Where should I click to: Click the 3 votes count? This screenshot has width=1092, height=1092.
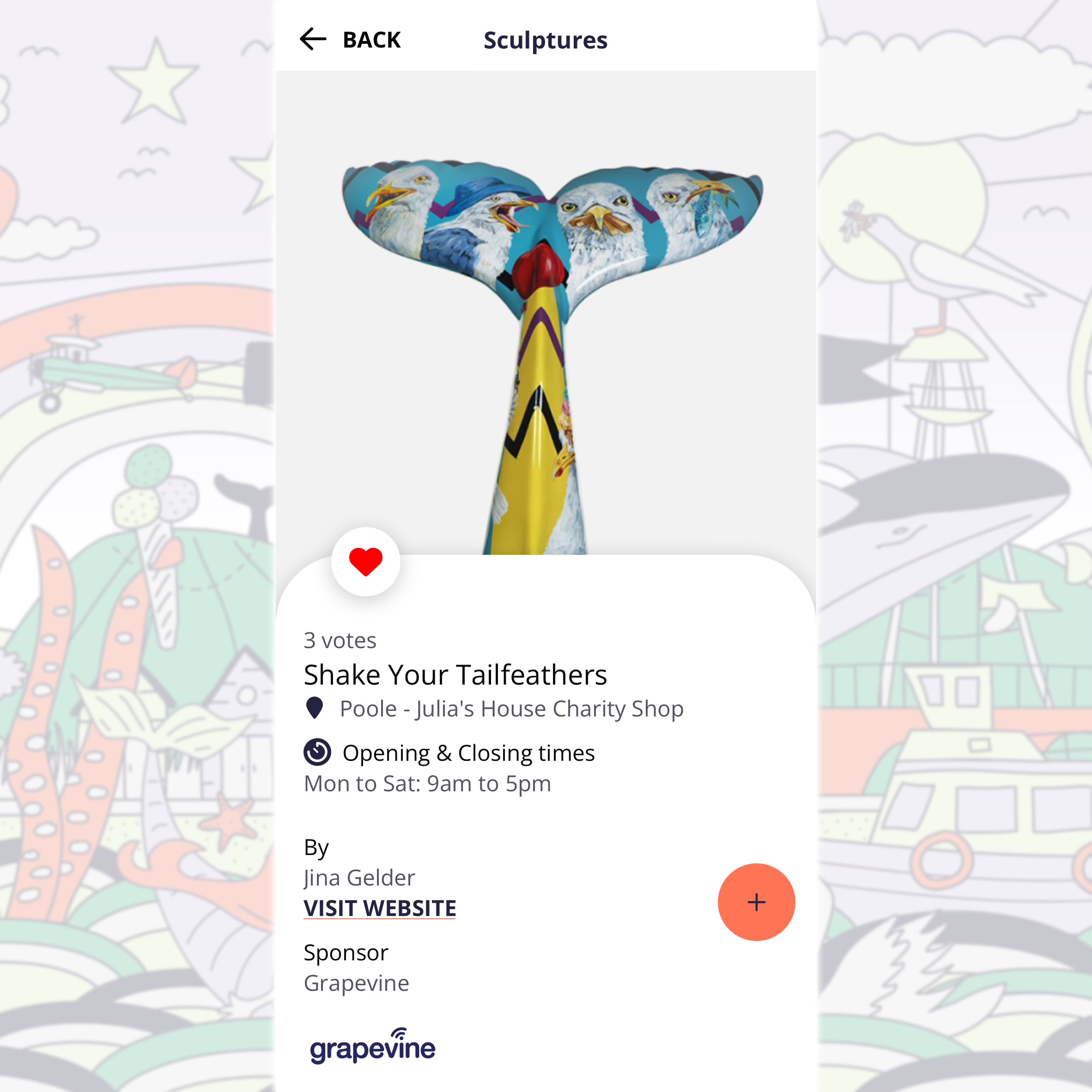click(340, 640)
